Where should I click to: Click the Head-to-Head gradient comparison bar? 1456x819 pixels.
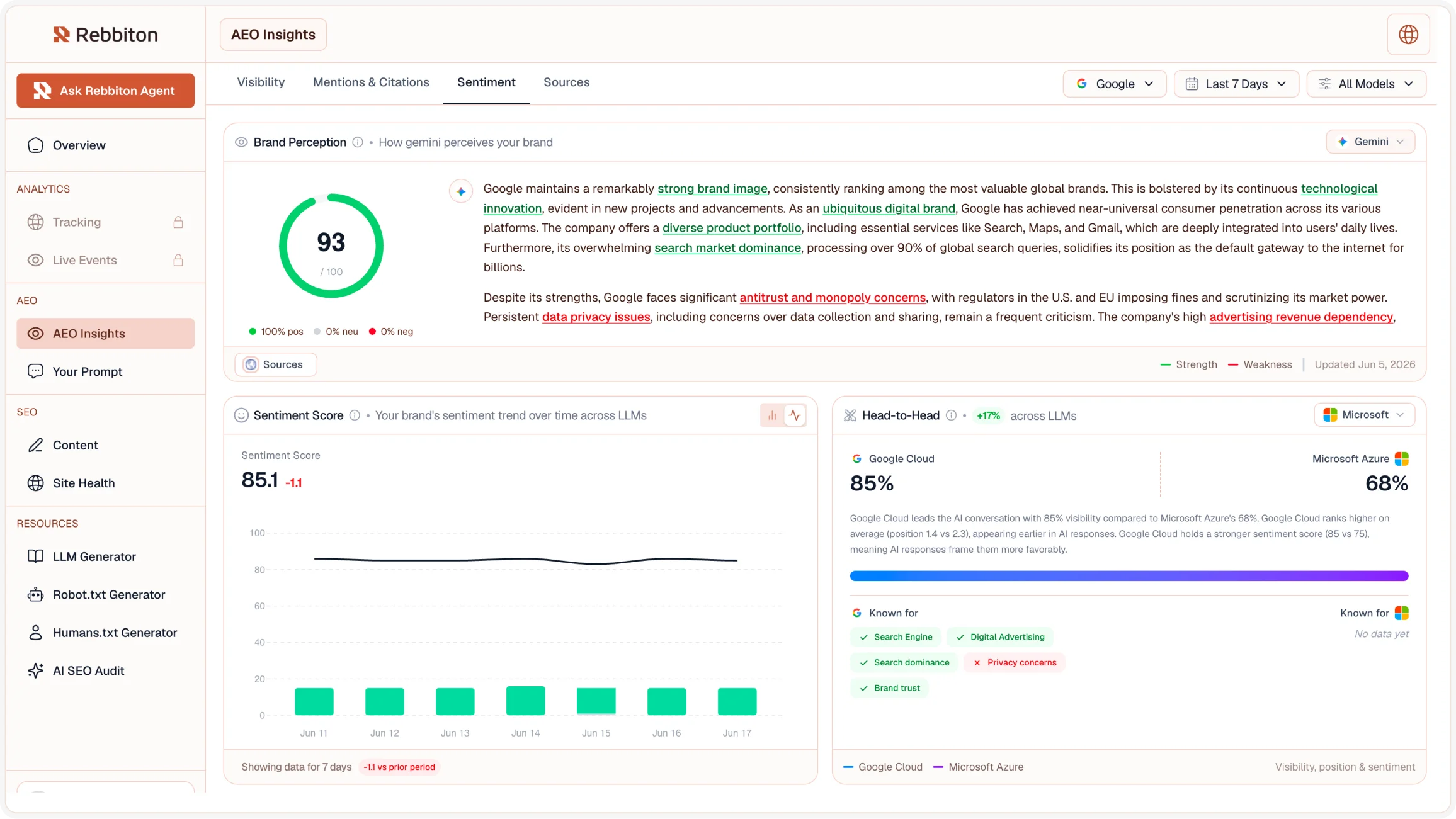1129,576
